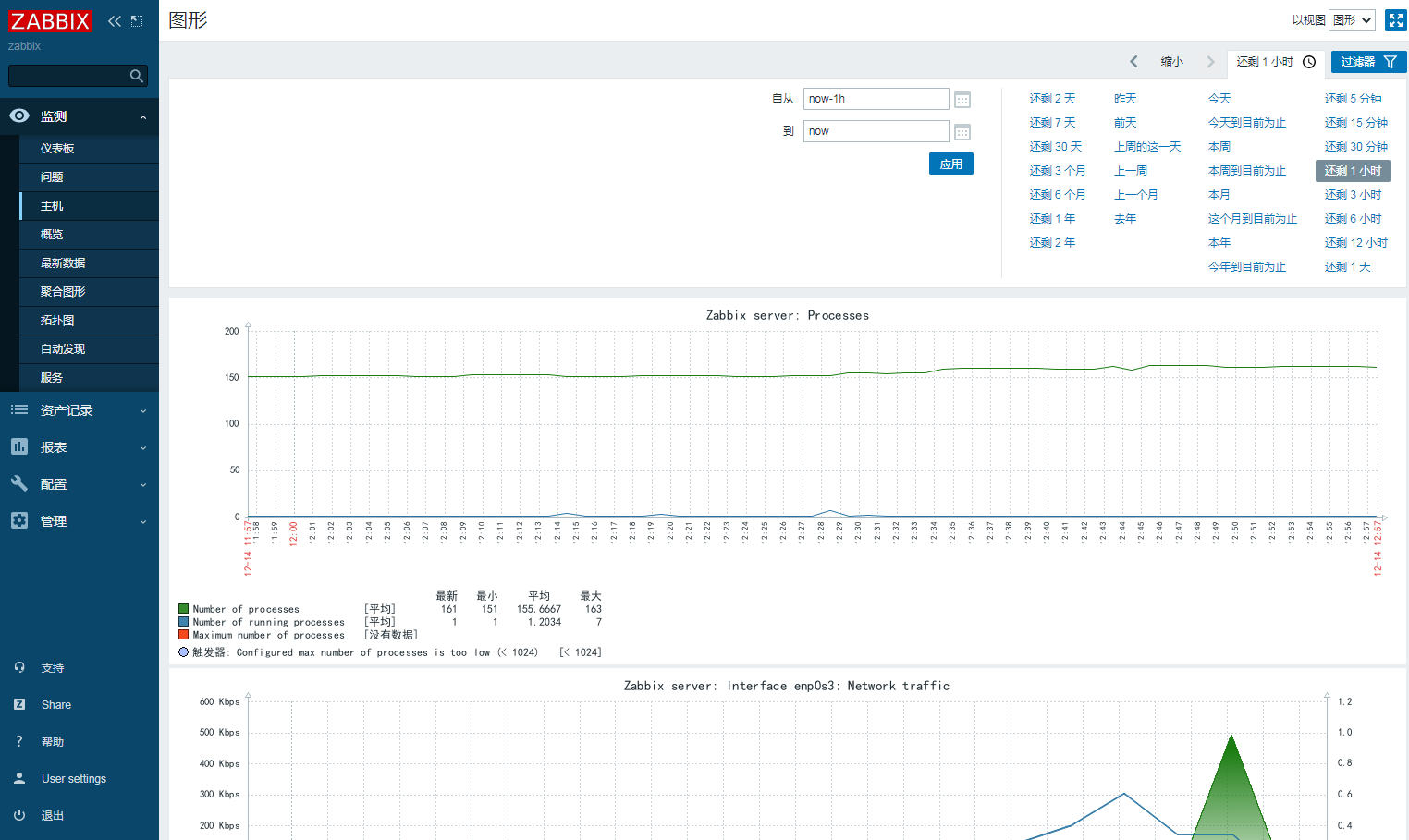
Task: Click the 缩小 zoom out button
Action: point(1172,62)
